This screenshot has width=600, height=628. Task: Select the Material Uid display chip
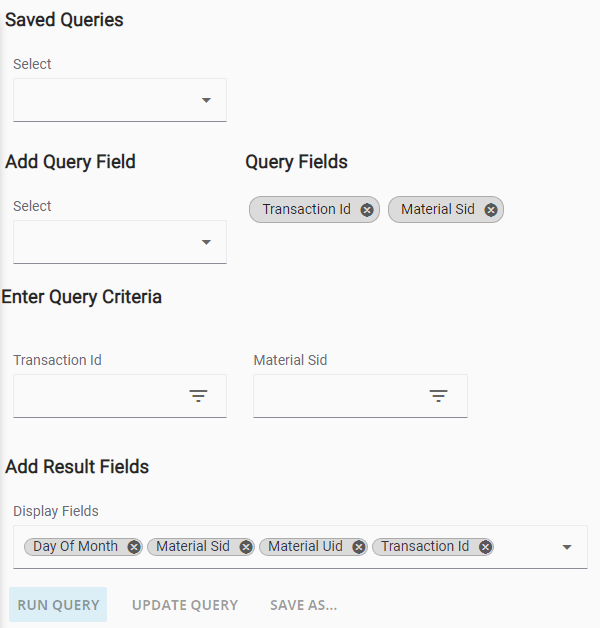tap(305, 547)
